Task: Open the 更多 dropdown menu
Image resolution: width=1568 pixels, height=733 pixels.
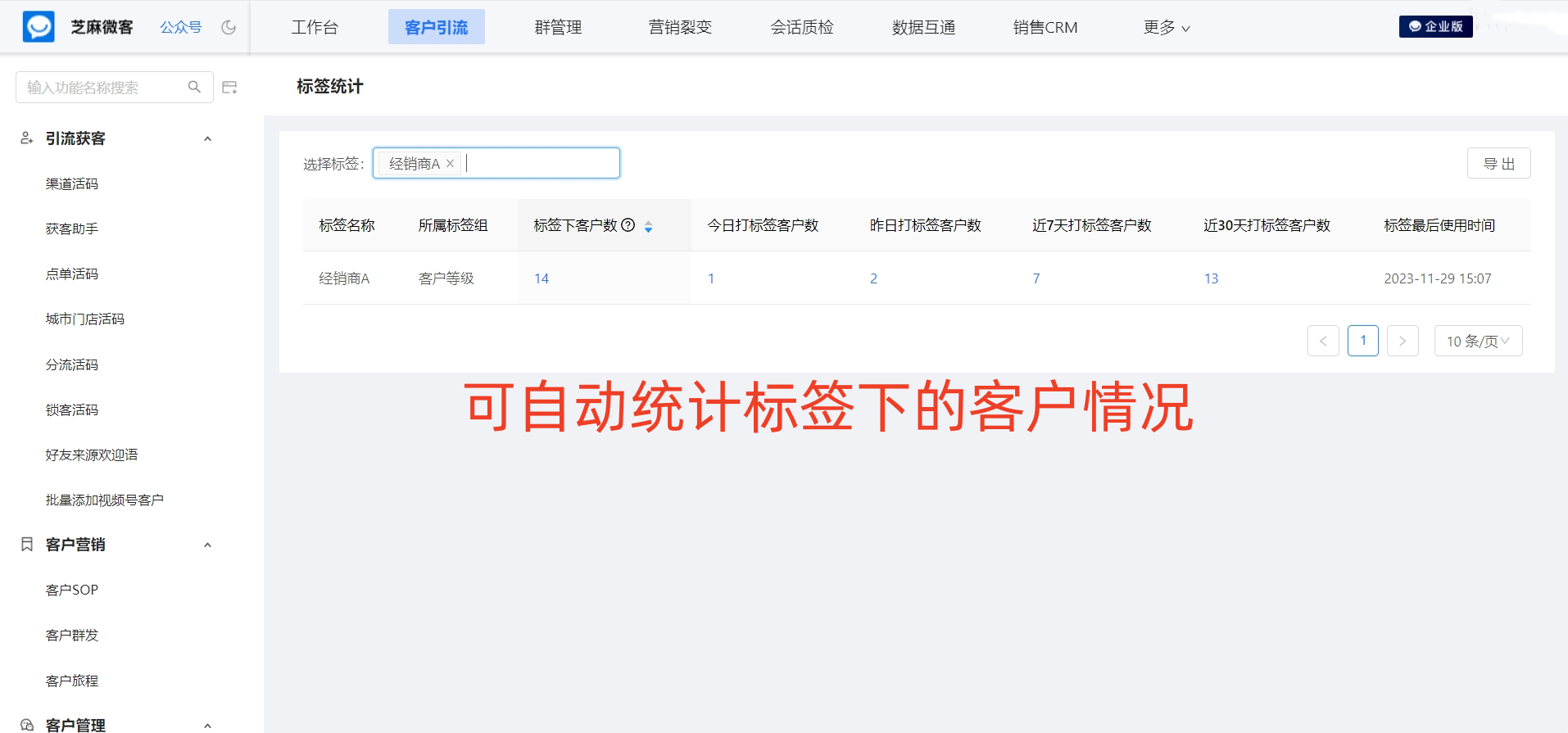Action: coord(1167,27)
